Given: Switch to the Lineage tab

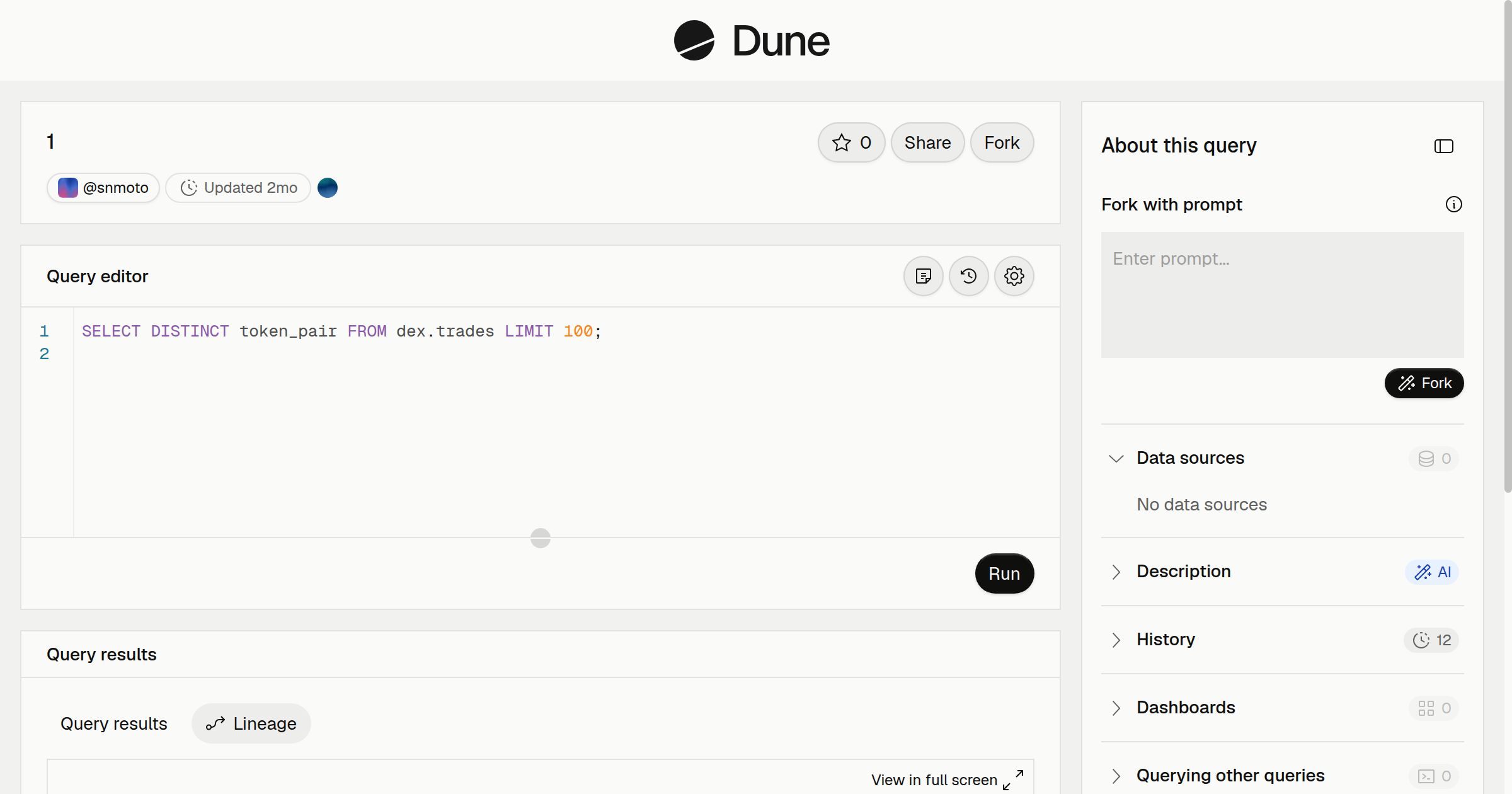Looking at the screenshot, I should point(251,723).
